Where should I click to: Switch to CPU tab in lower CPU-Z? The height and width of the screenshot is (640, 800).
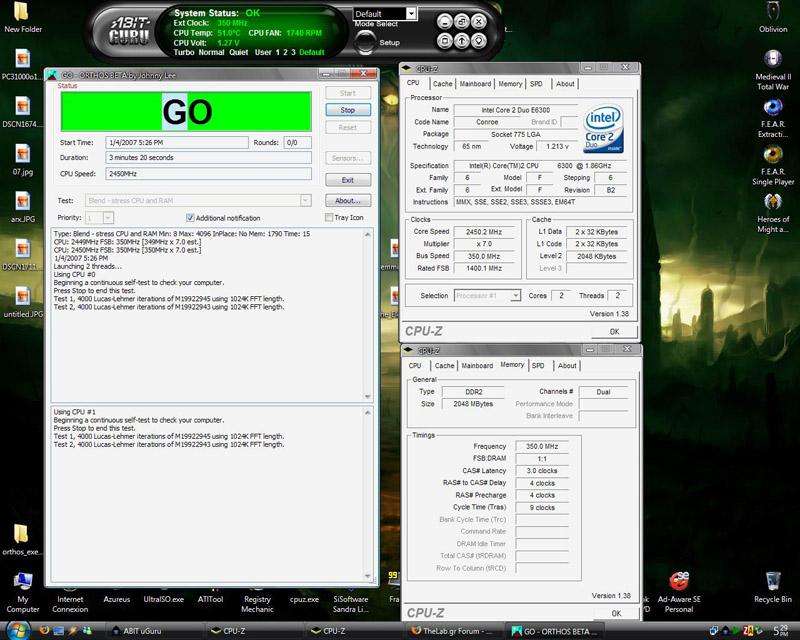[415, 365]
